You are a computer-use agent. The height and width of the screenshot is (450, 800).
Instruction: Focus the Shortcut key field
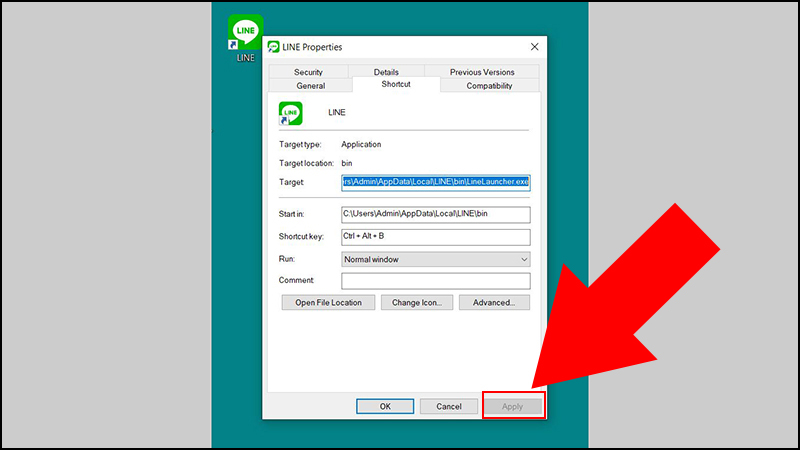click(436, 237)
